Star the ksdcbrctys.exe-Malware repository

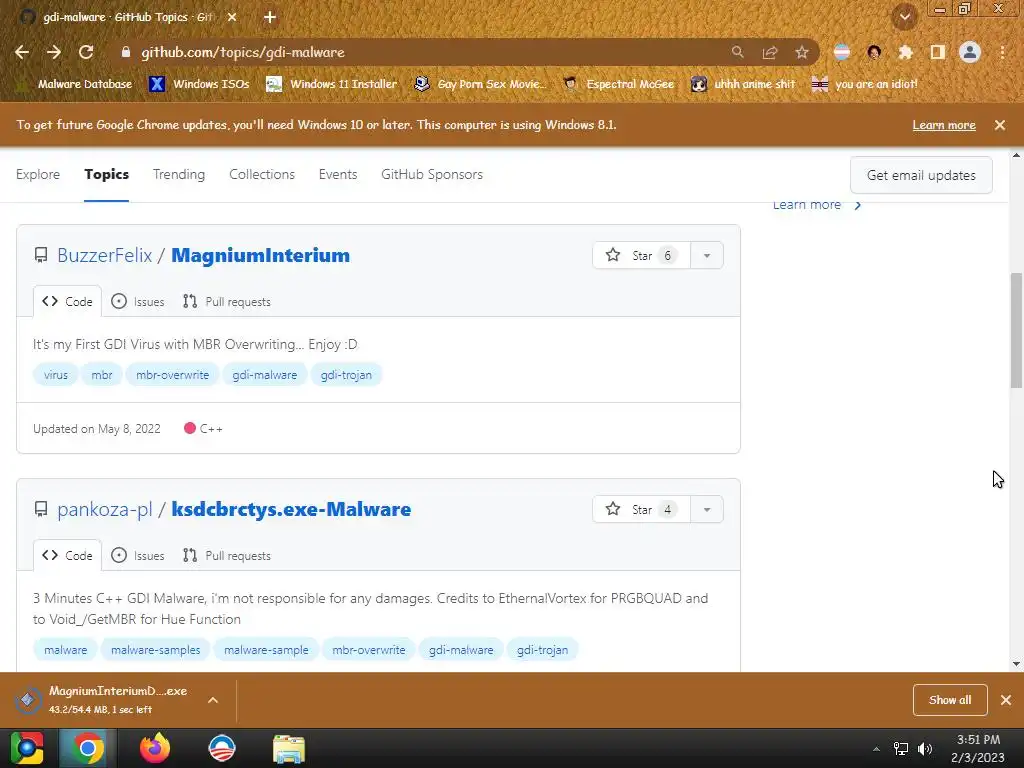[641, 509]
